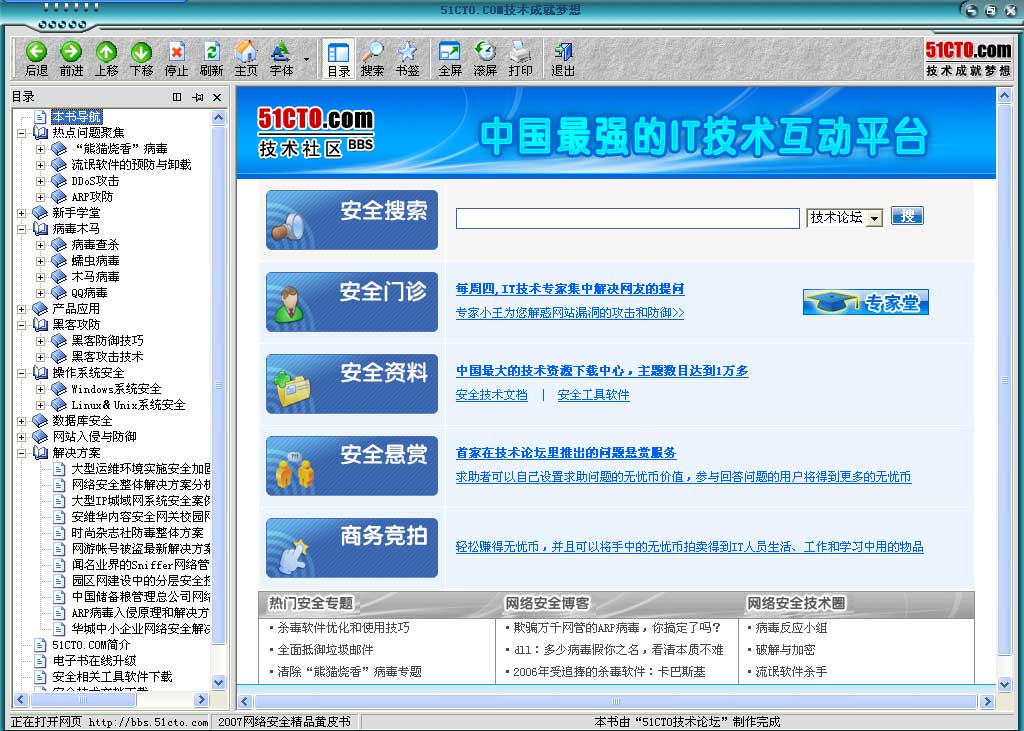The height and width of the screenshot is (731, 1024).
Task: Click the 搜 search button
Action: click(x=908, y=216)
